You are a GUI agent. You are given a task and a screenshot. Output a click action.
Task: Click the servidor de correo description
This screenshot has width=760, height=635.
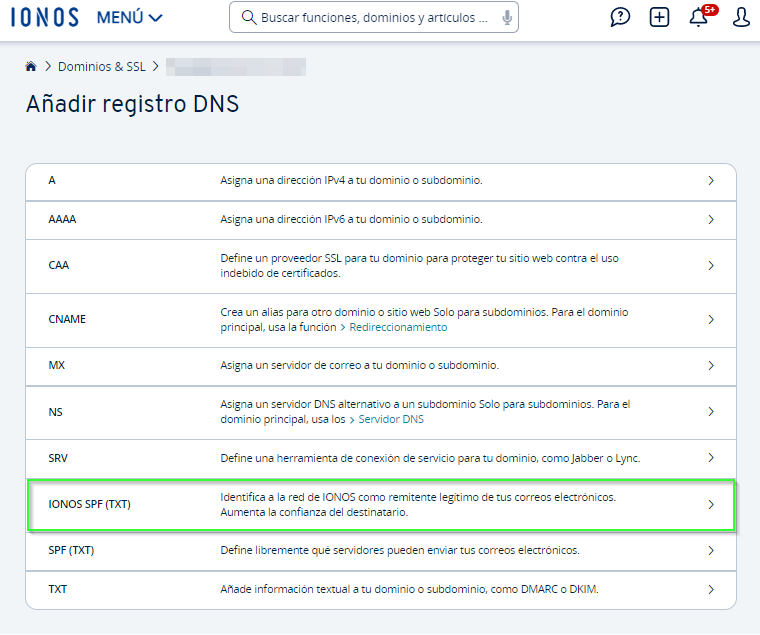pos(359,365)
